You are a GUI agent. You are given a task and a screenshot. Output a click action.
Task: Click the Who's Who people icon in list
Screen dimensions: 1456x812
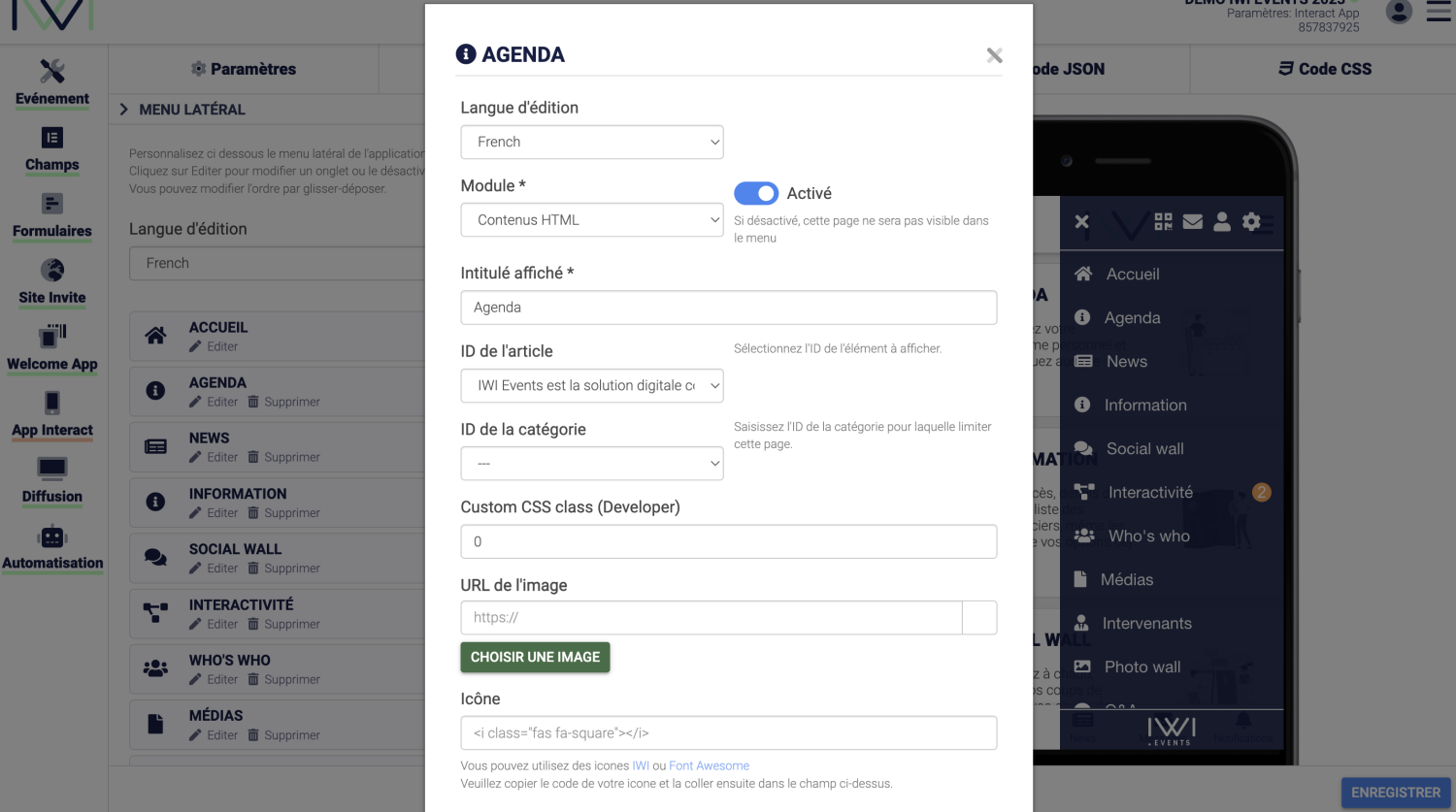pos(155,667)
